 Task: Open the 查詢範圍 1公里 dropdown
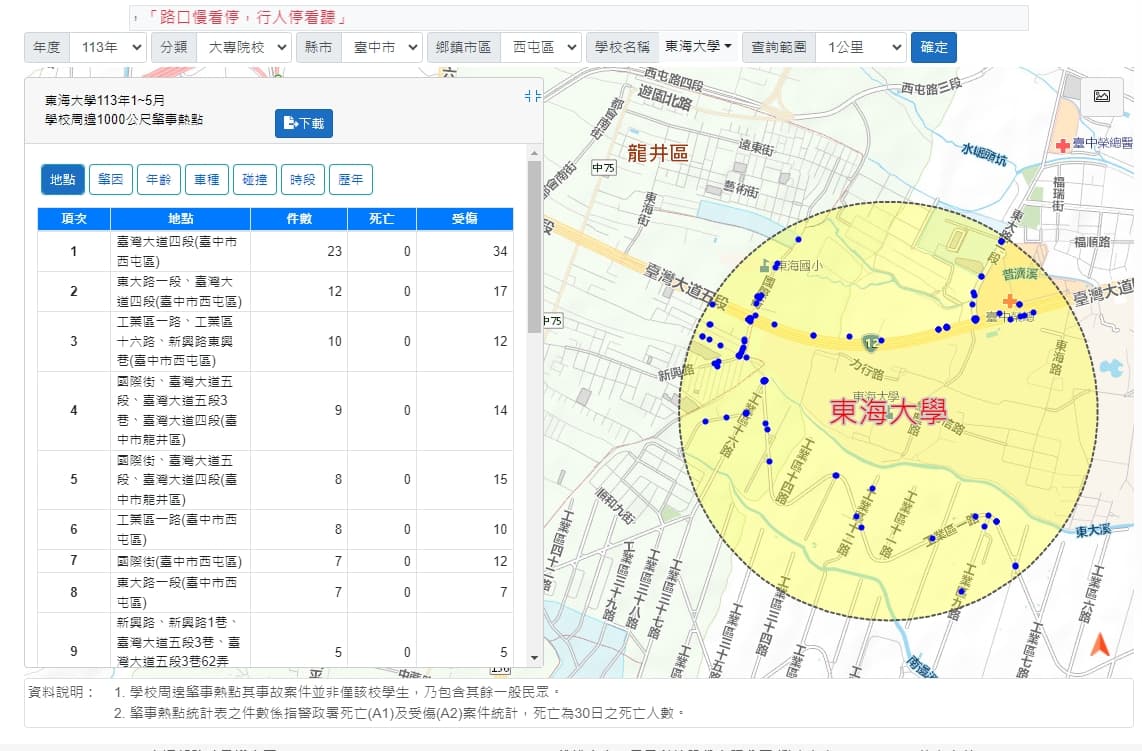point(861,47)
